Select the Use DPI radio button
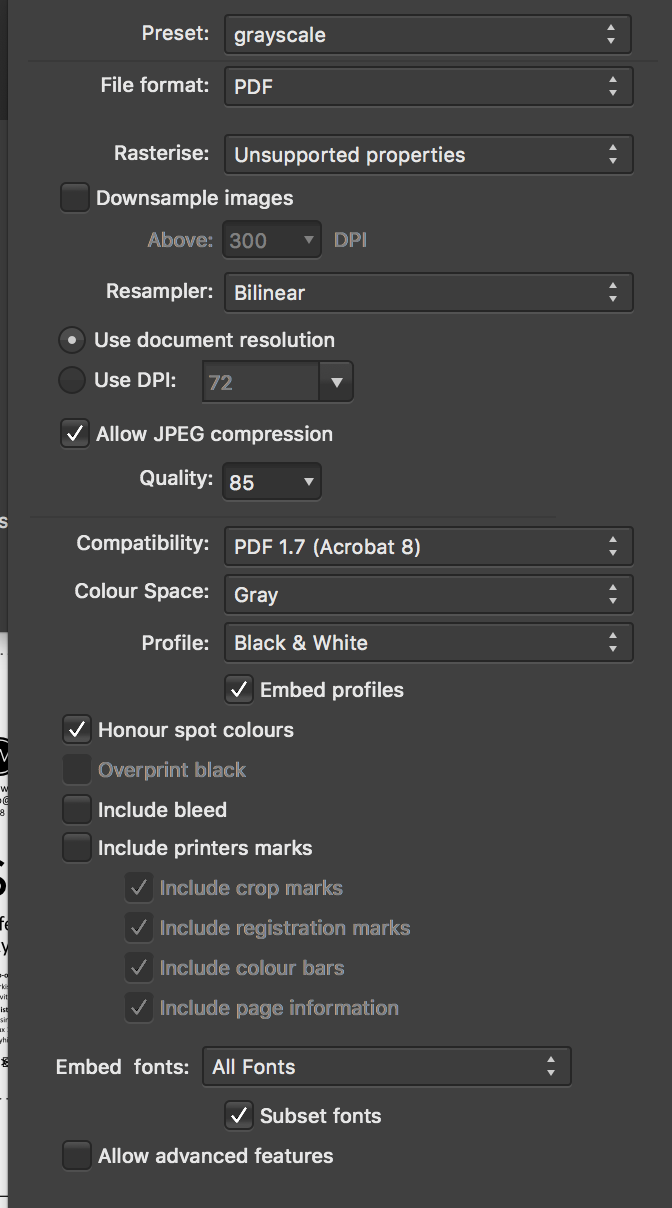672x1208 pixels. pyautogui.click(x=71, y=380)
